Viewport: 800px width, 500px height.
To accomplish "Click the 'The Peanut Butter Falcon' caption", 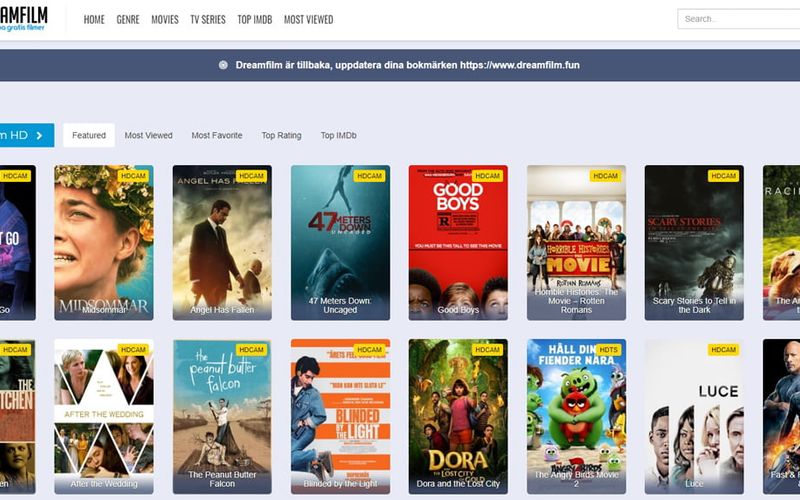I will click(222, 479).
